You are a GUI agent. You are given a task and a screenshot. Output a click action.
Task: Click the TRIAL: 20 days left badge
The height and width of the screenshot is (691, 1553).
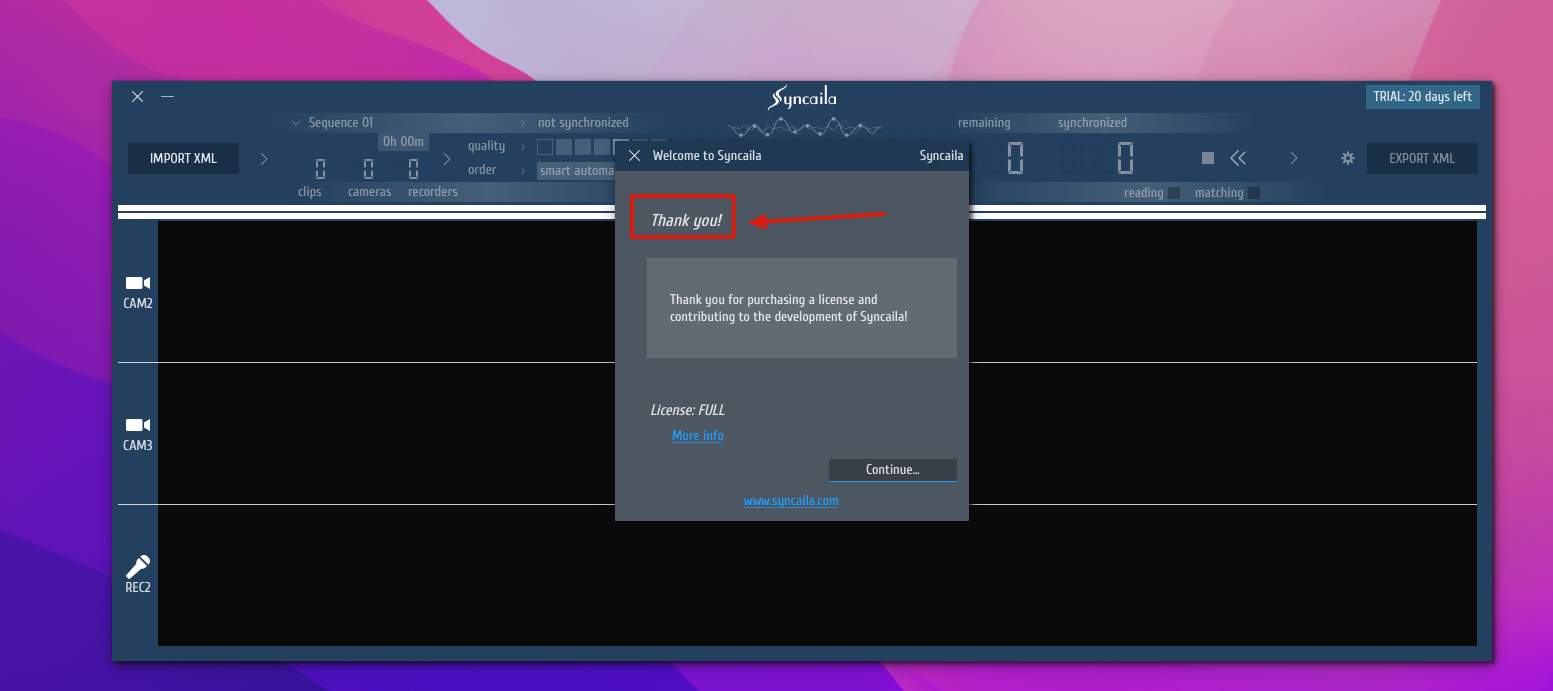pos(1422,97)
